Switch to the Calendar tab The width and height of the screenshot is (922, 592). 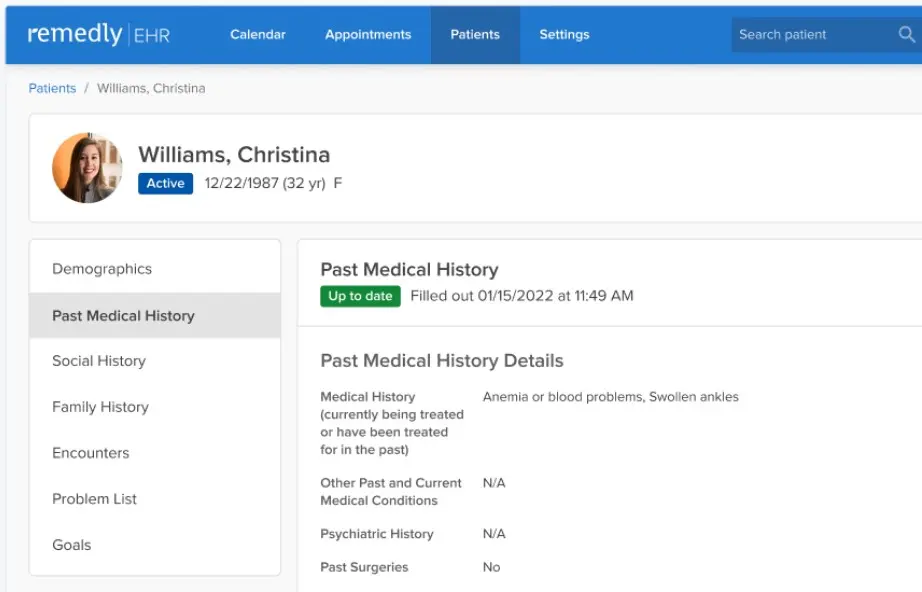(257, 34)
